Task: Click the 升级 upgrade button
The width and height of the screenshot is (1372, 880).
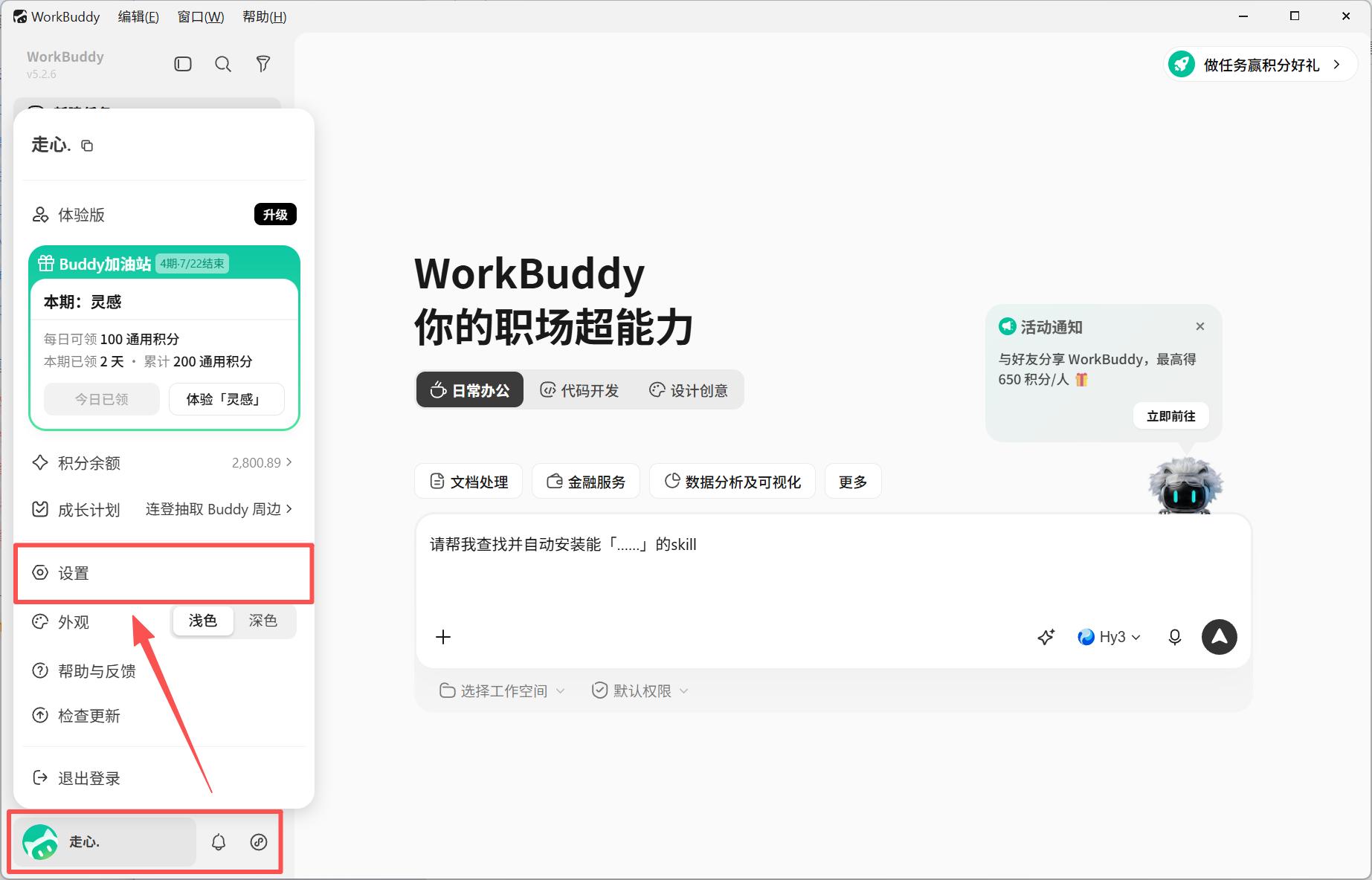Action: tap(275, 214)
